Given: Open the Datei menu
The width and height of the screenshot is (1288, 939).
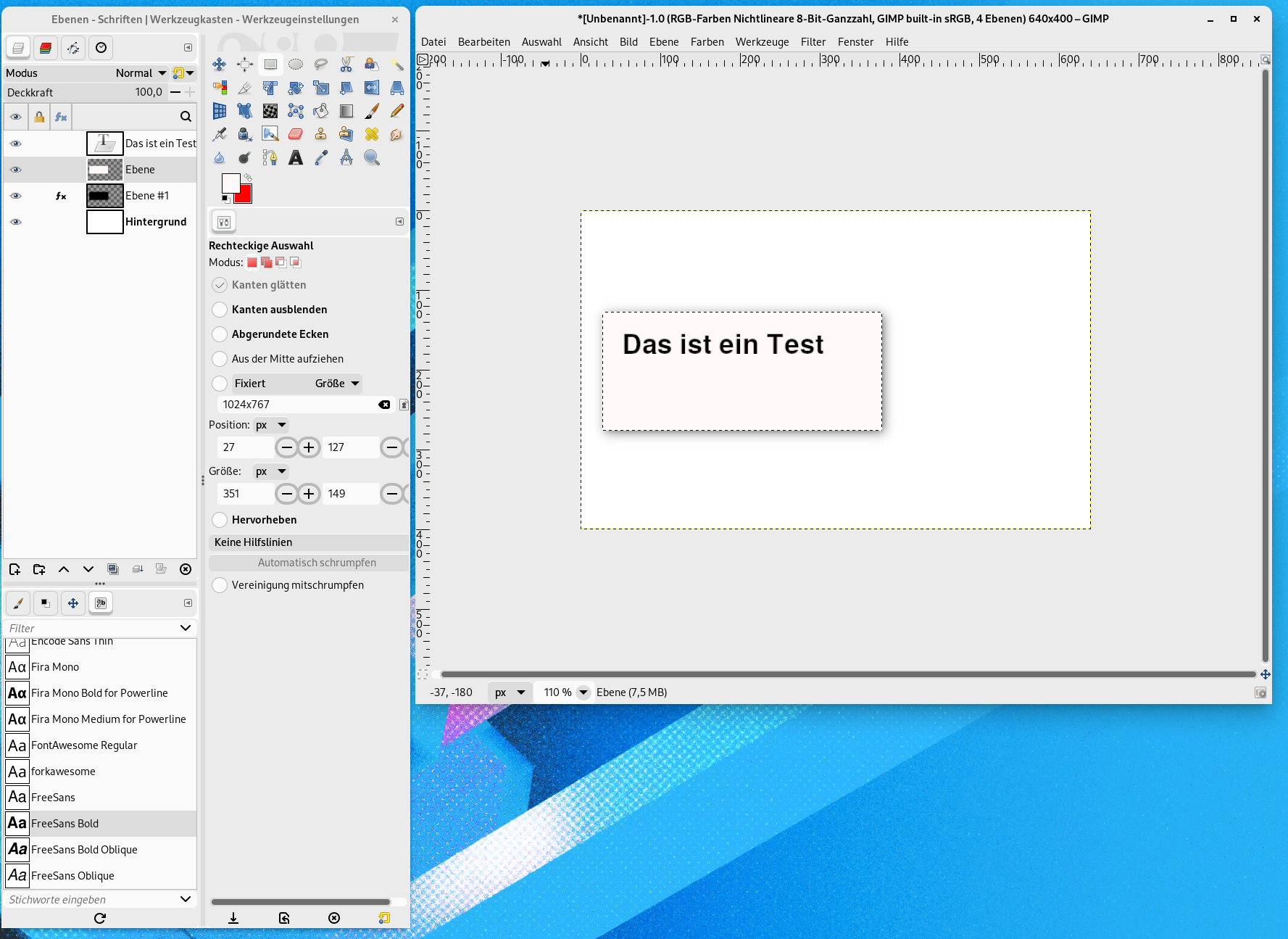Looking at the screenshot, I should click(x=433, y=42).
